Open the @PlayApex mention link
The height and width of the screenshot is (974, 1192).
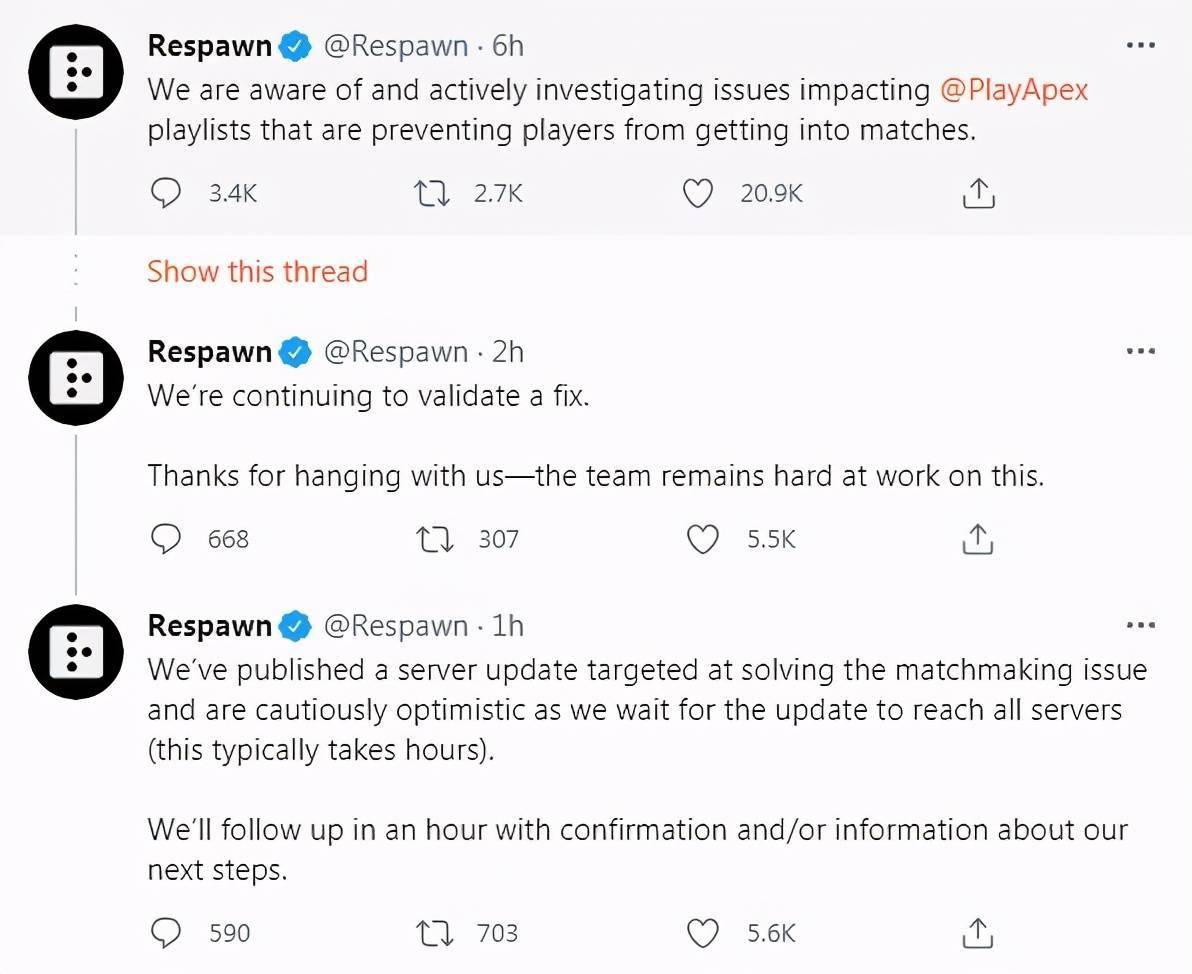[x=1014, y=90]
